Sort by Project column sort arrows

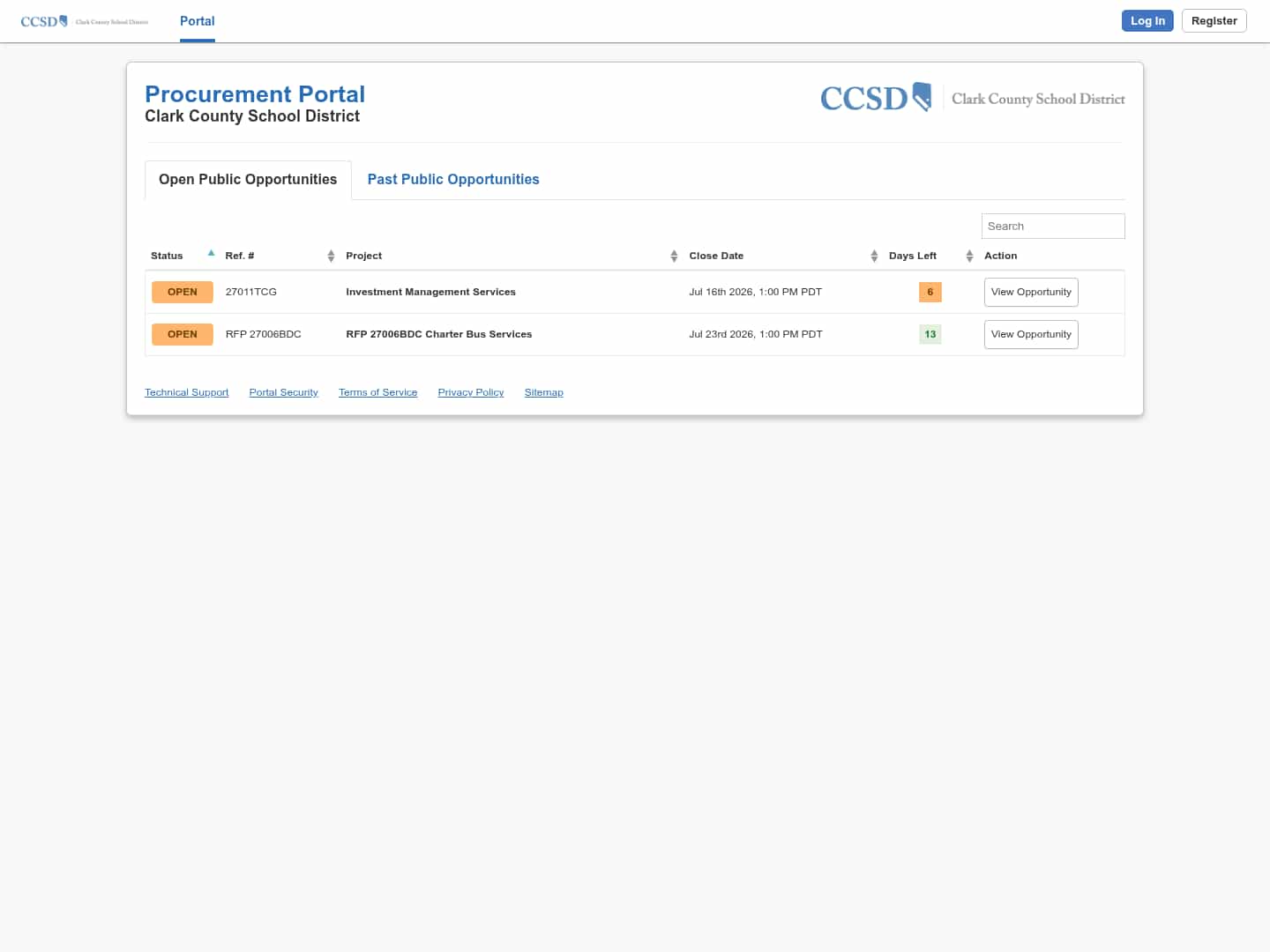[674, 256]
